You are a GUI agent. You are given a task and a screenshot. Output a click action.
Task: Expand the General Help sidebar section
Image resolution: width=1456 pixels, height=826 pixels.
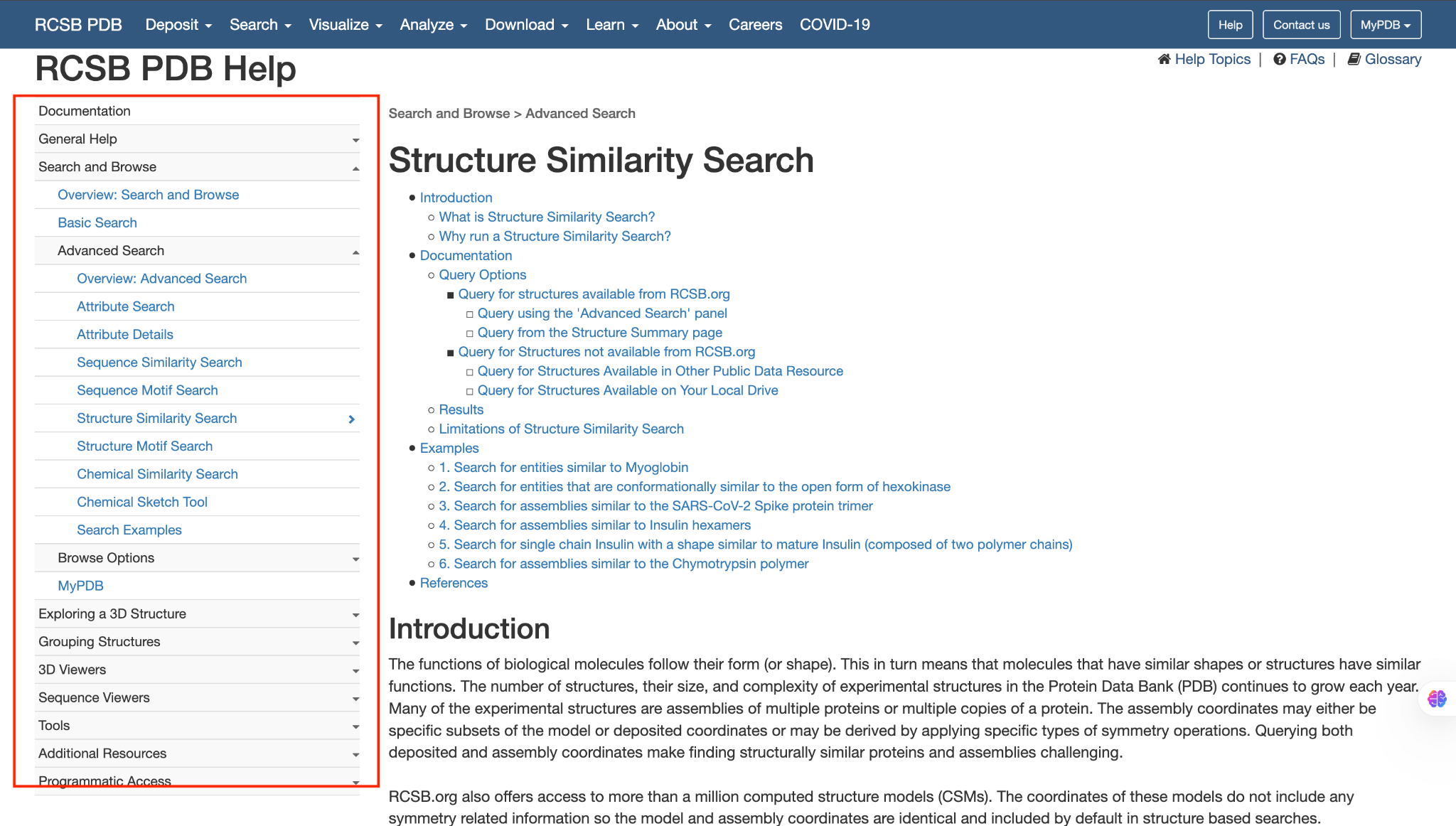(x=355, y=140)
